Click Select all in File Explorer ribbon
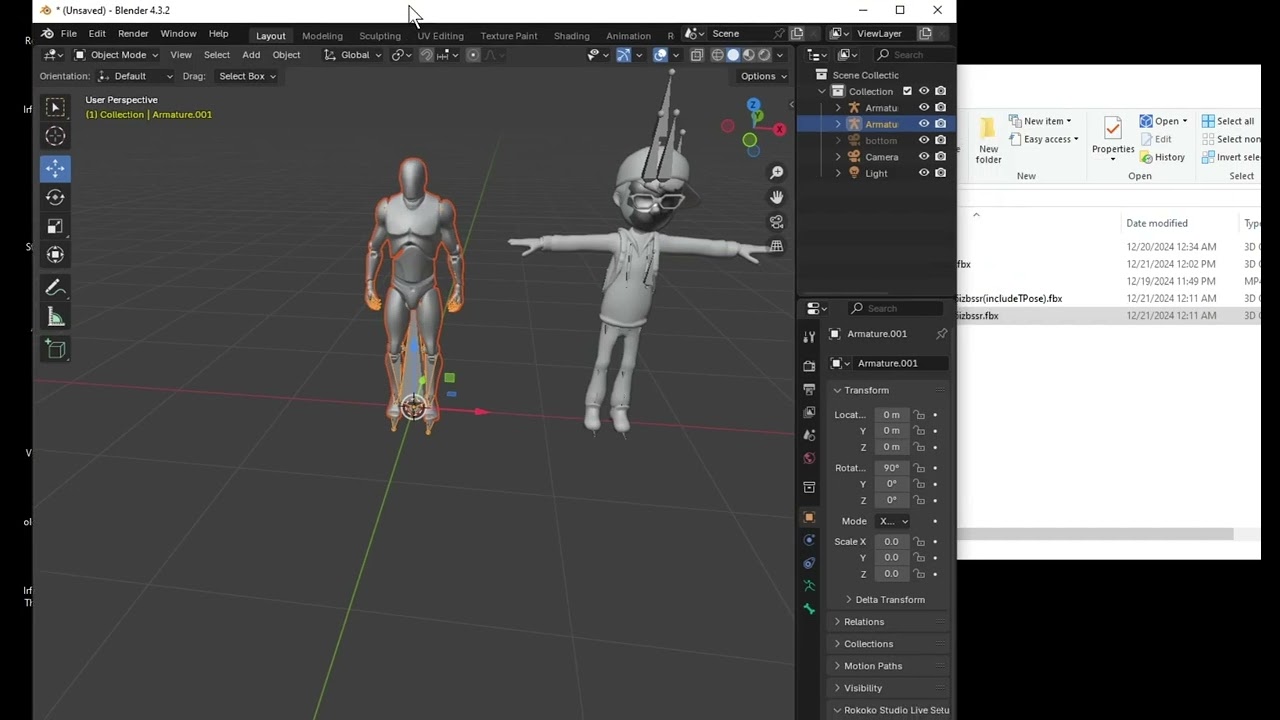 (x=1227, y=121)
